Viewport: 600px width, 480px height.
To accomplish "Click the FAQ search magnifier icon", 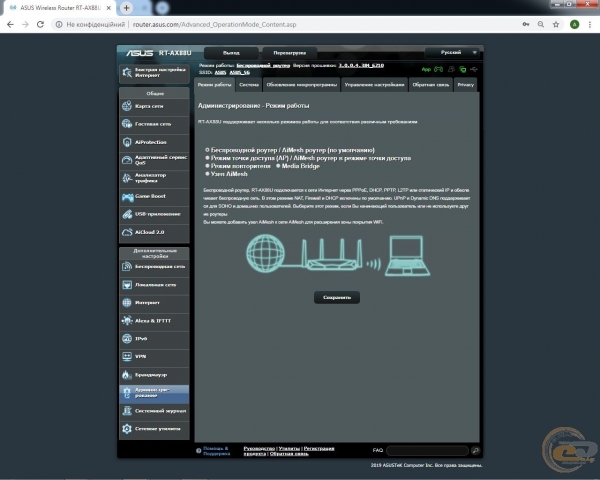I will (x=476, y=451).
